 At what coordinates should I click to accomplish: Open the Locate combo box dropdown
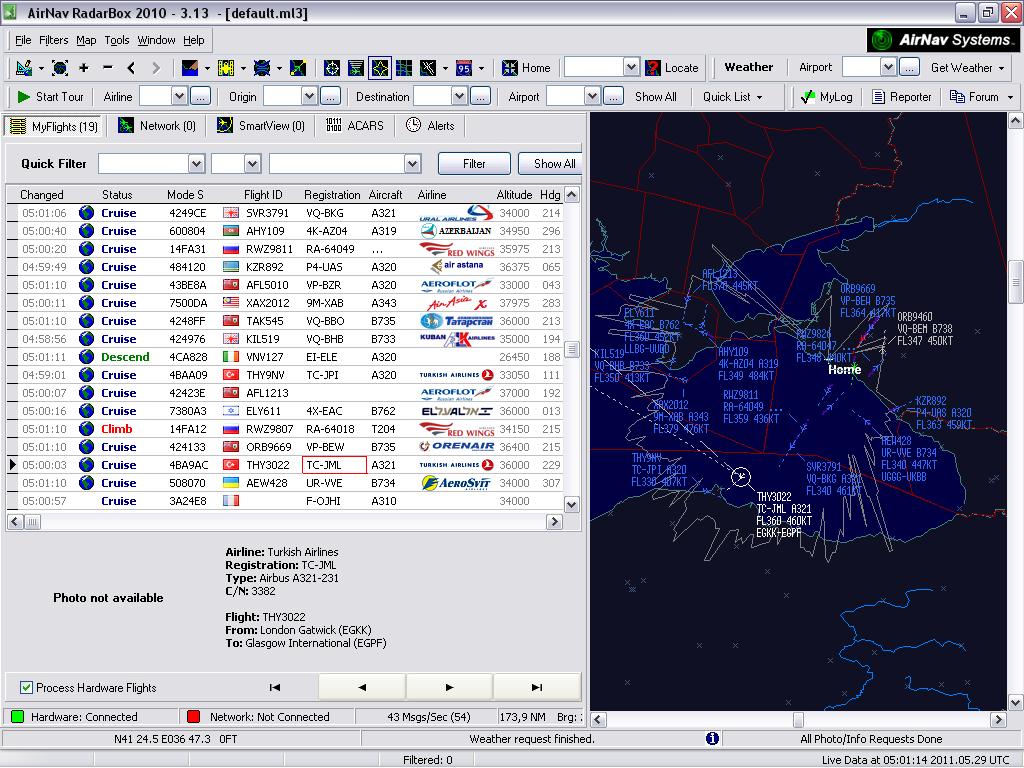pyautogui.click(x=632, y=67)
